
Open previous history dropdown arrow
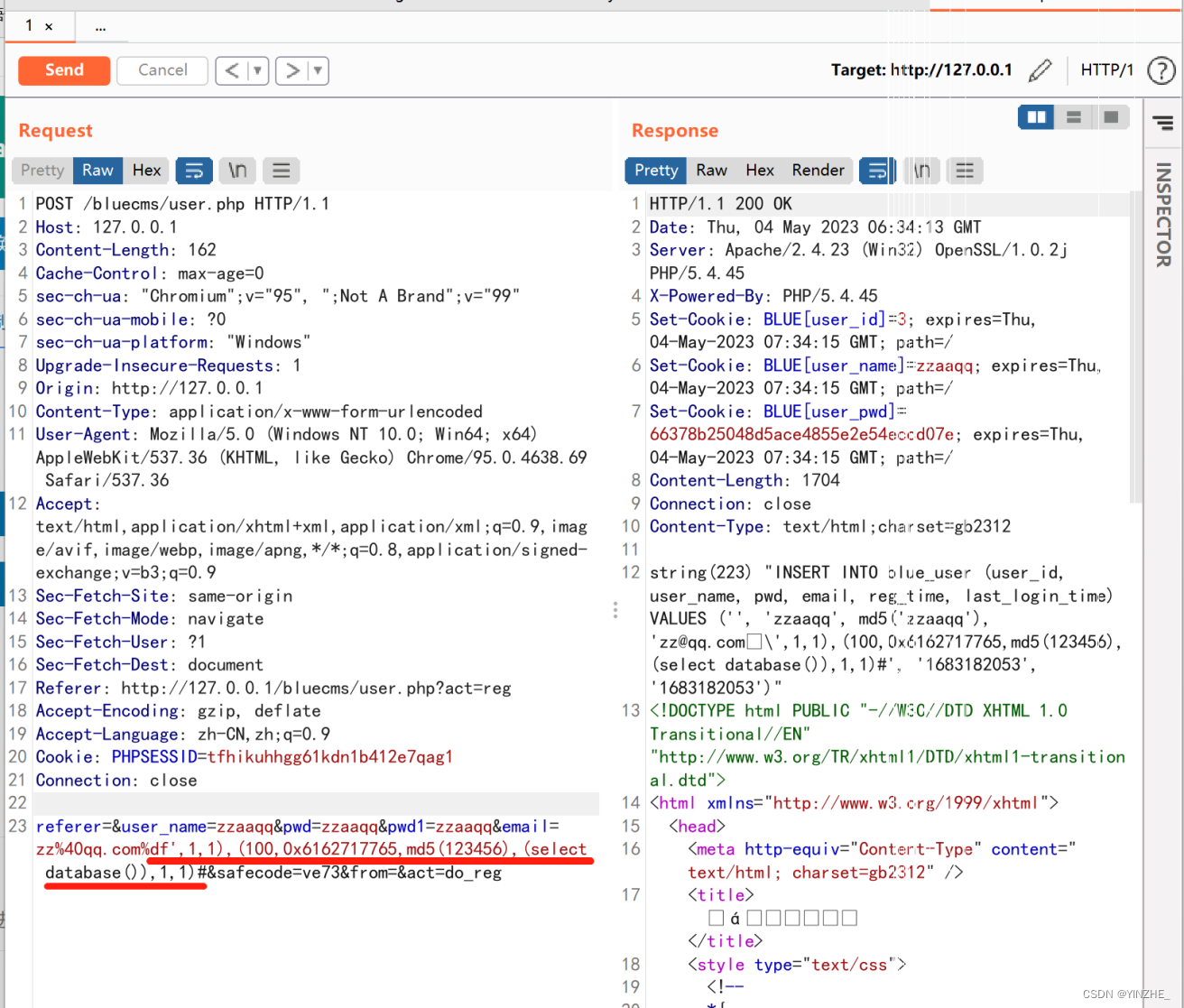[258, 70]
